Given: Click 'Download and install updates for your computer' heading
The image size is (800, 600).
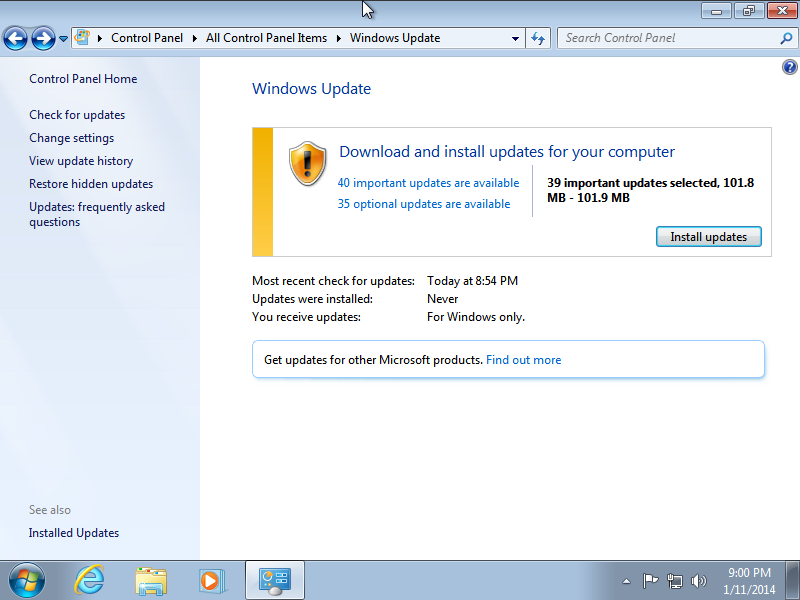Looking at the screenshot, I should pyautogui.click(x=507, y=152).
